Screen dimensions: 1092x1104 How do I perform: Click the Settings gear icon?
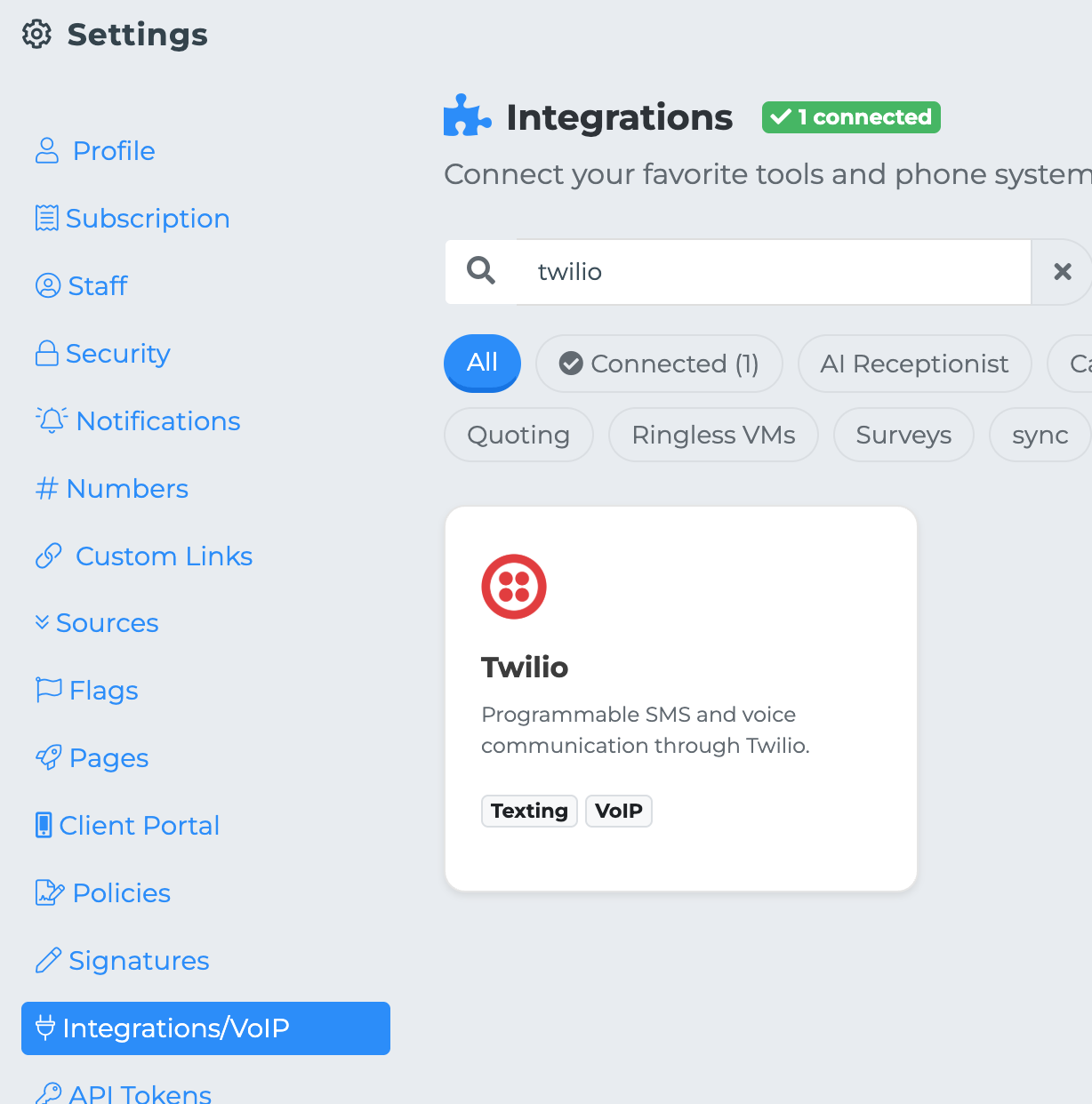pyautogui.click(x=37, y=35)
